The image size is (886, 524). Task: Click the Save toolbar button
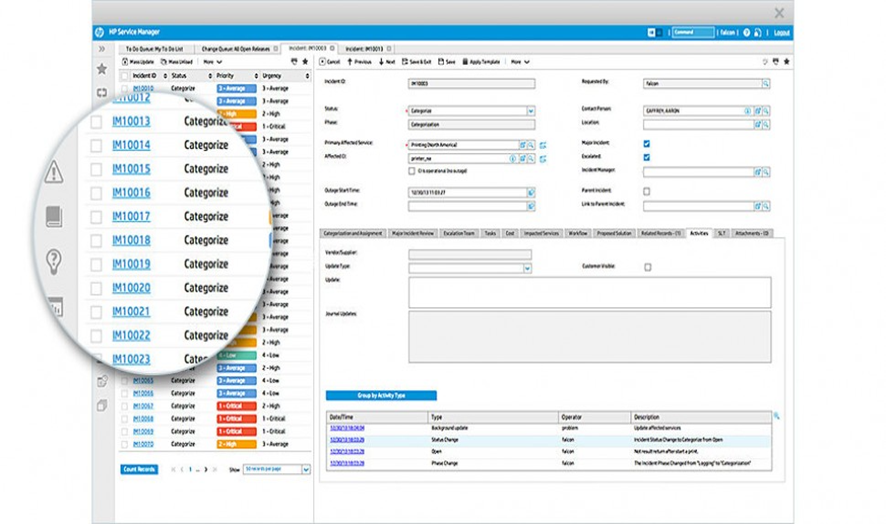pyautogui.click(x=446, y=62)
